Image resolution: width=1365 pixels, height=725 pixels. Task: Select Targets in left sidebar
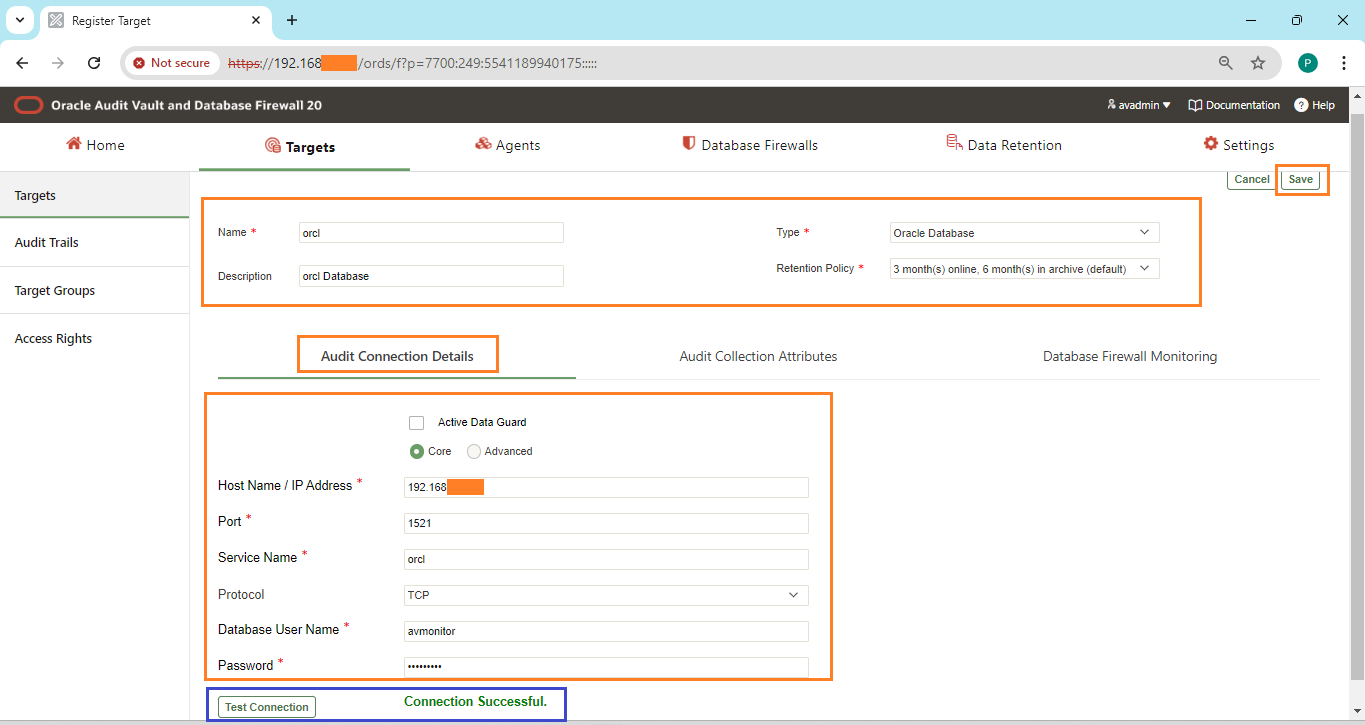(x=94, y=195)
